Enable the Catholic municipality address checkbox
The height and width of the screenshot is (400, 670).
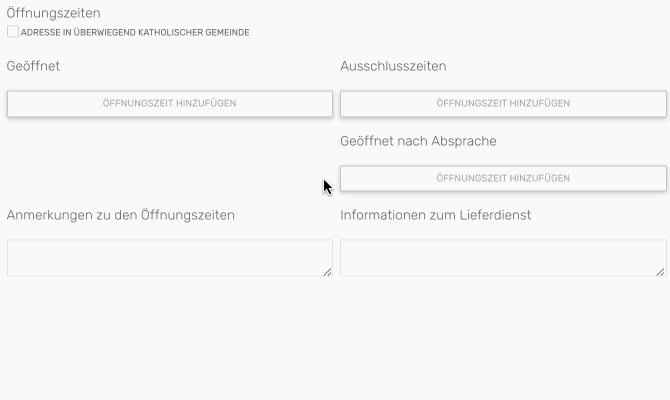pyautogui.click(x=13, y=32)
